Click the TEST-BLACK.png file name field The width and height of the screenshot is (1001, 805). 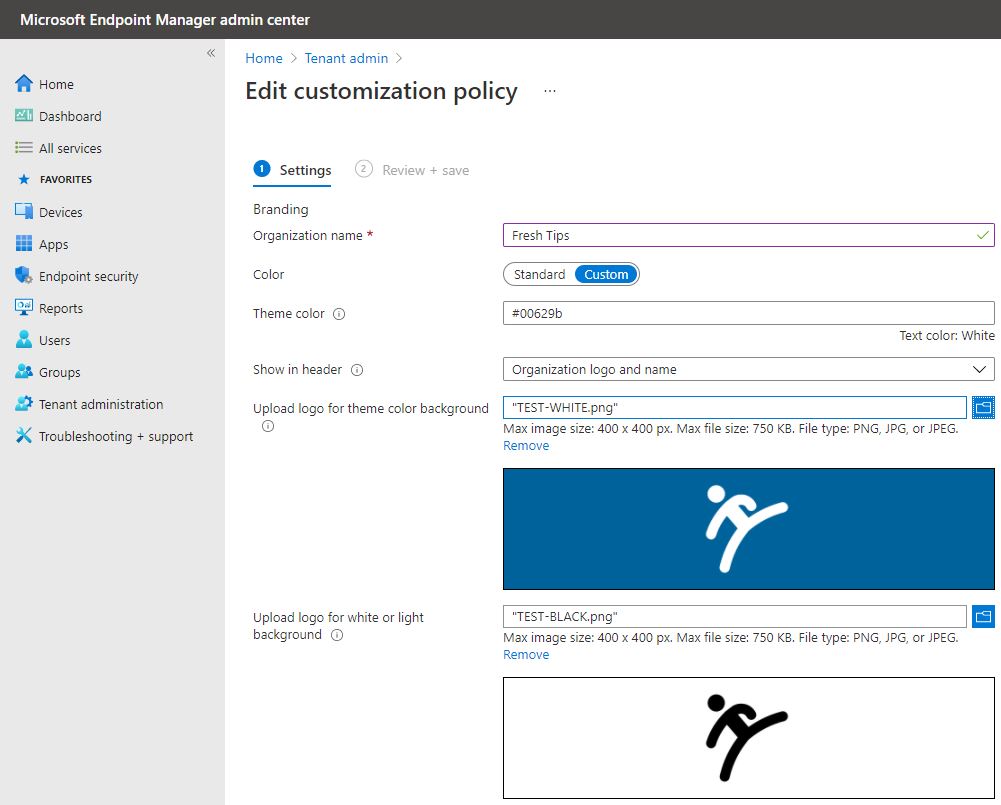(x=734, y=617)
